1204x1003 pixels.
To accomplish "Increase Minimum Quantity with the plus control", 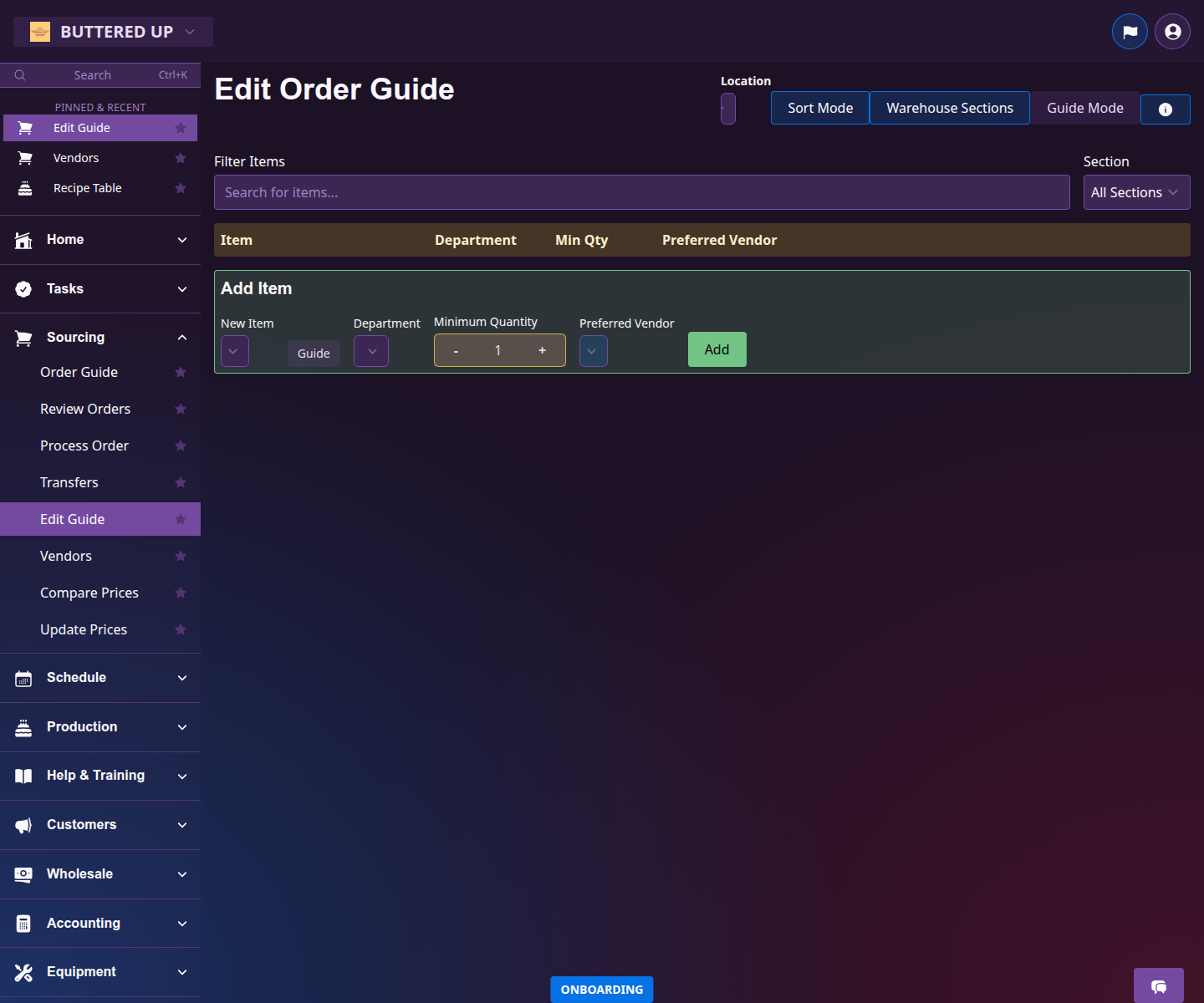I will coord(542,350).
